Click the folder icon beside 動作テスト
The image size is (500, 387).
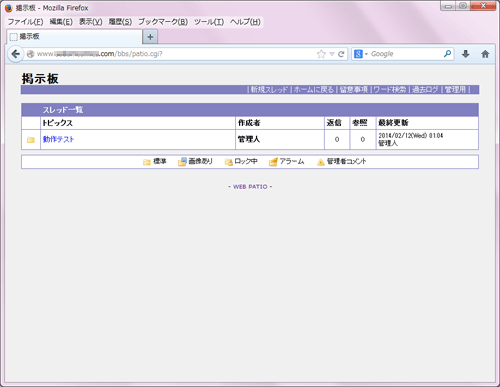pyautogui.click(x=31, y=140)
